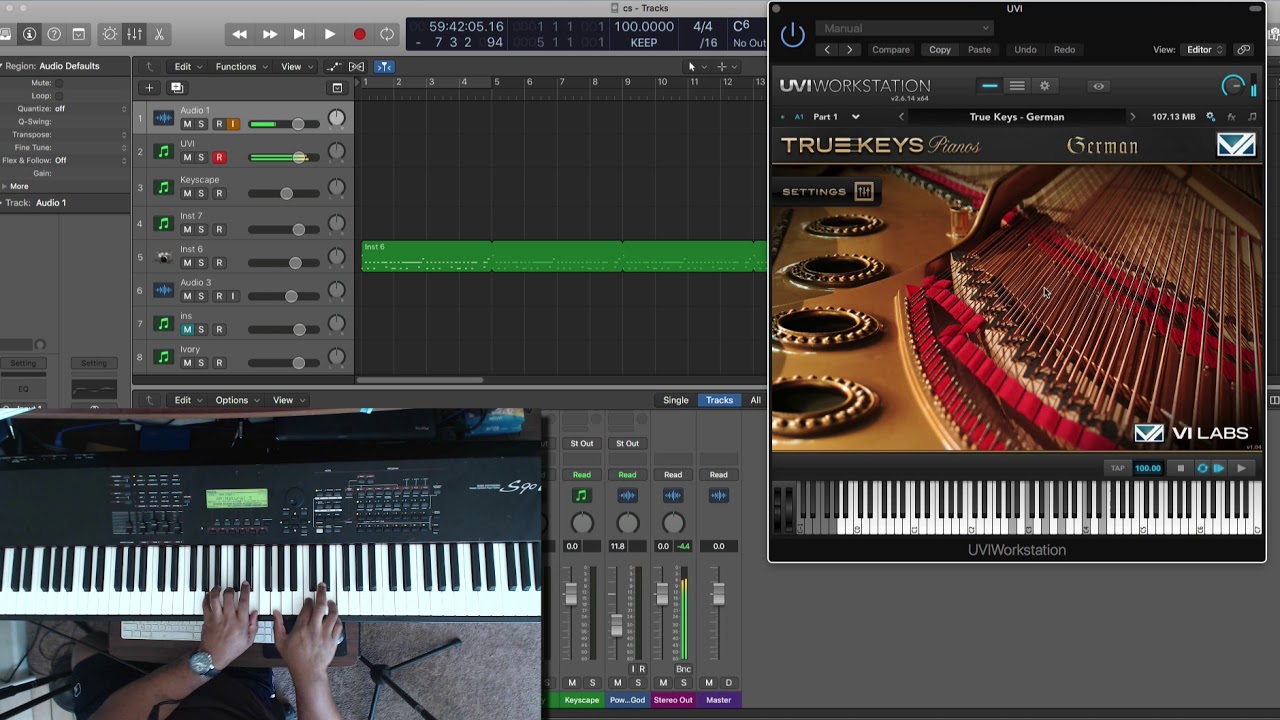This screenshot has width=1280, height=720.
Task: Adjust the Keyscape track volume slider
Action: pos(286,193)
